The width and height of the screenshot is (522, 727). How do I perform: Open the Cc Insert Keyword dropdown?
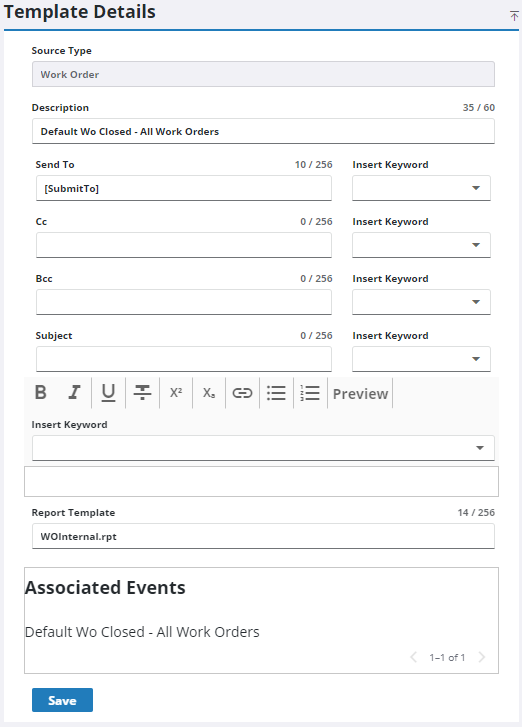point(421,245)
